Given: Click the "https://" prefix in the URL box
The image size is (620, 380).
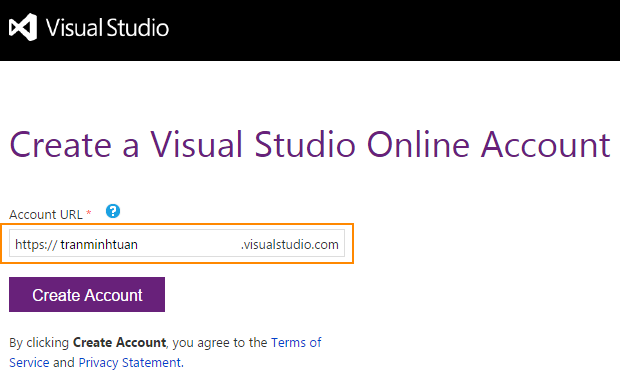Looking at the screenshot, I should coord(36,244).
